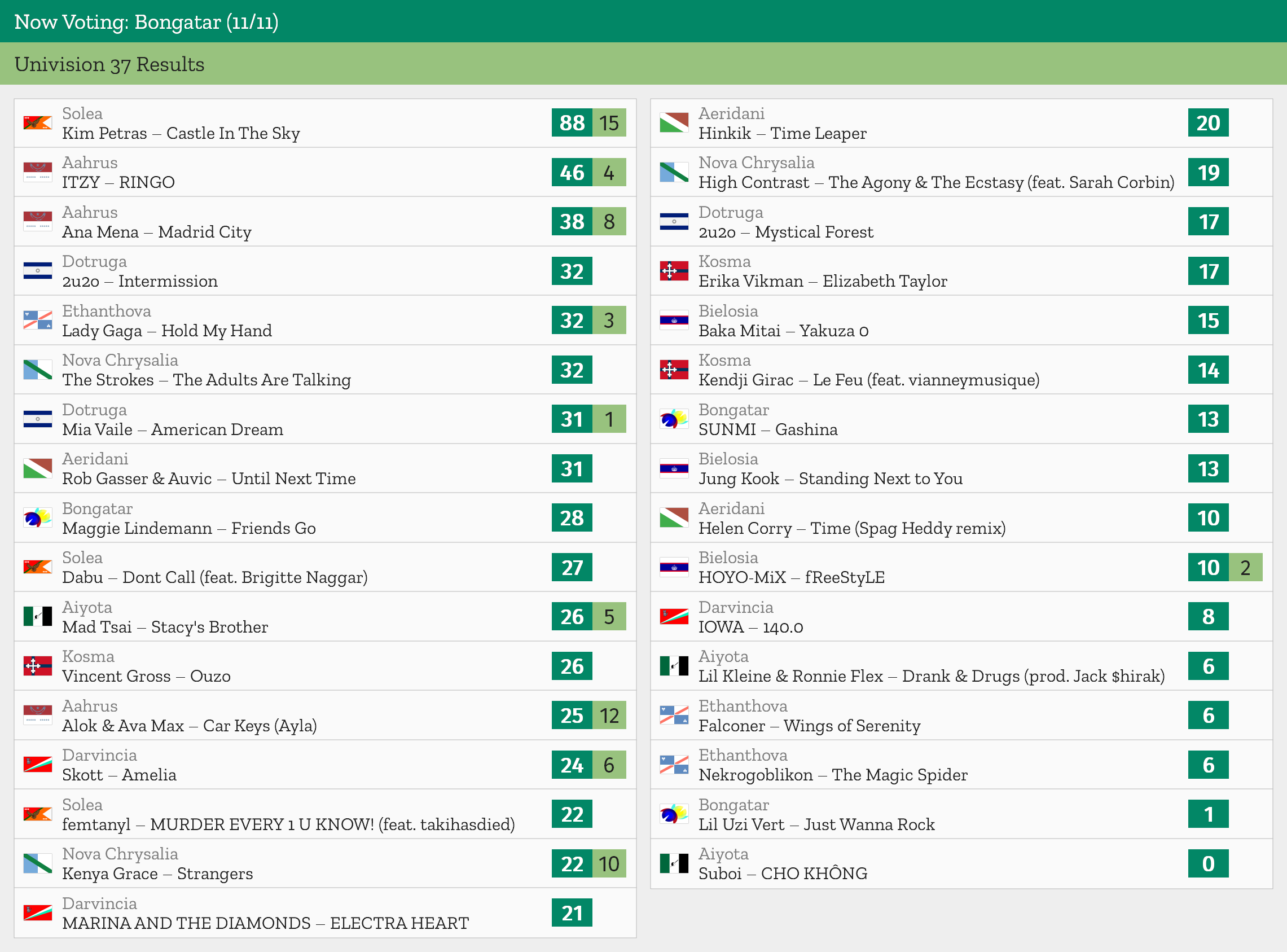Select 'Vincent Gross – Ouzo' title
1287x952 pixels.
[146, 676]
